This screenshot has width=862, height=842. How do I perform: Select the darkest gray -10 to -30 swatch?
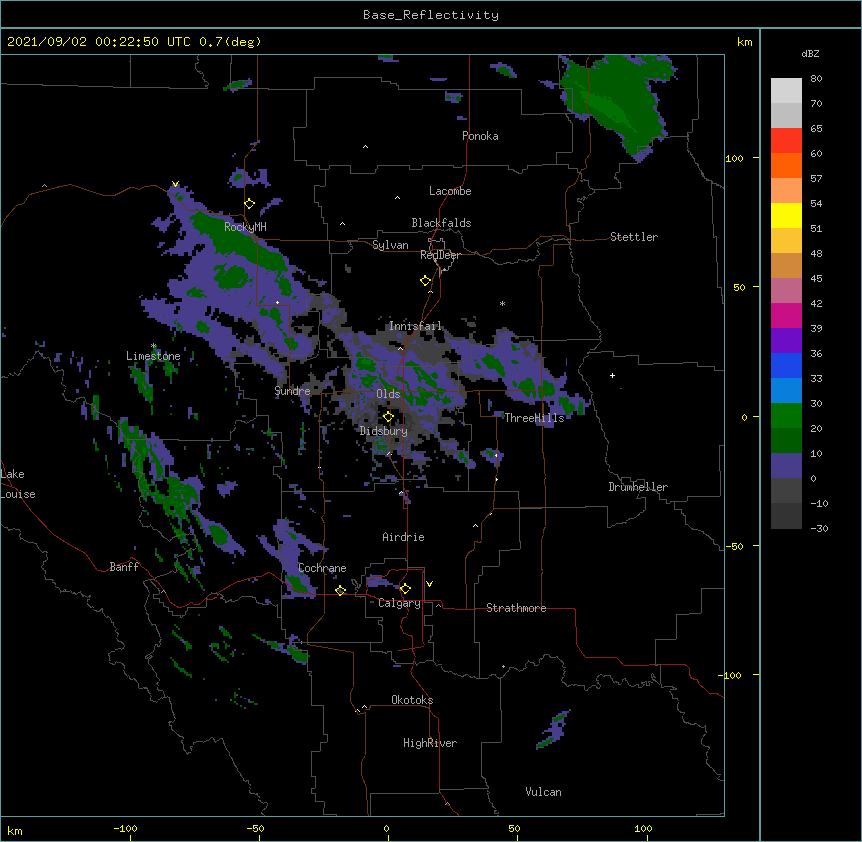[x=786, y=516]
